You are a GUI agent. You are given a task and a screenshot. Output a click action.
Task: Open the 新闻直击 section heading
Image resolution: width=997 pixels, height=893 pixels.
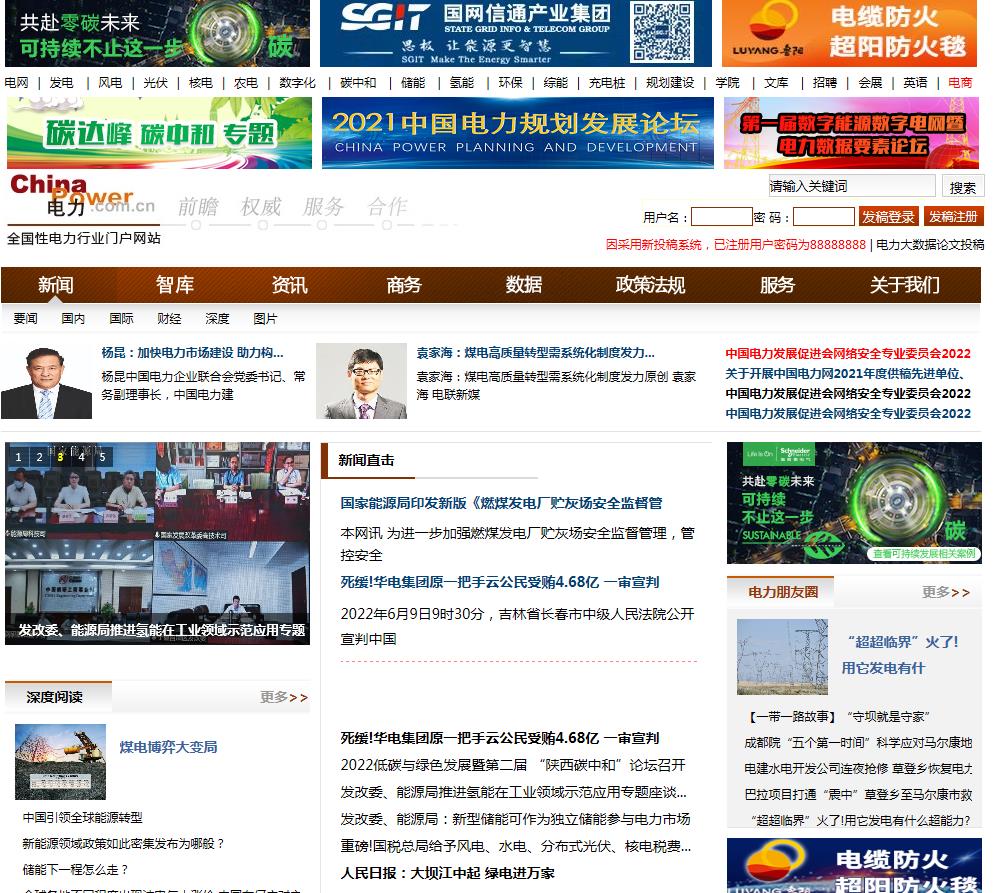coord(366,460)
